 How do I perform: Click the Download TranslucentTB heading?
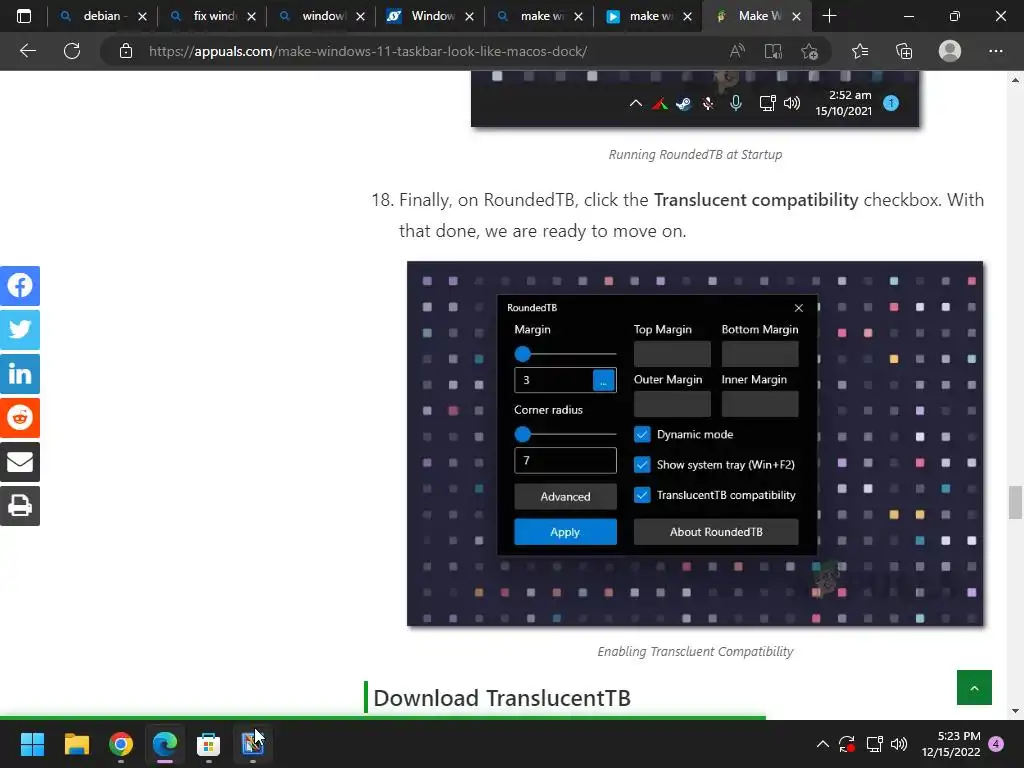[x=502, y=697]
